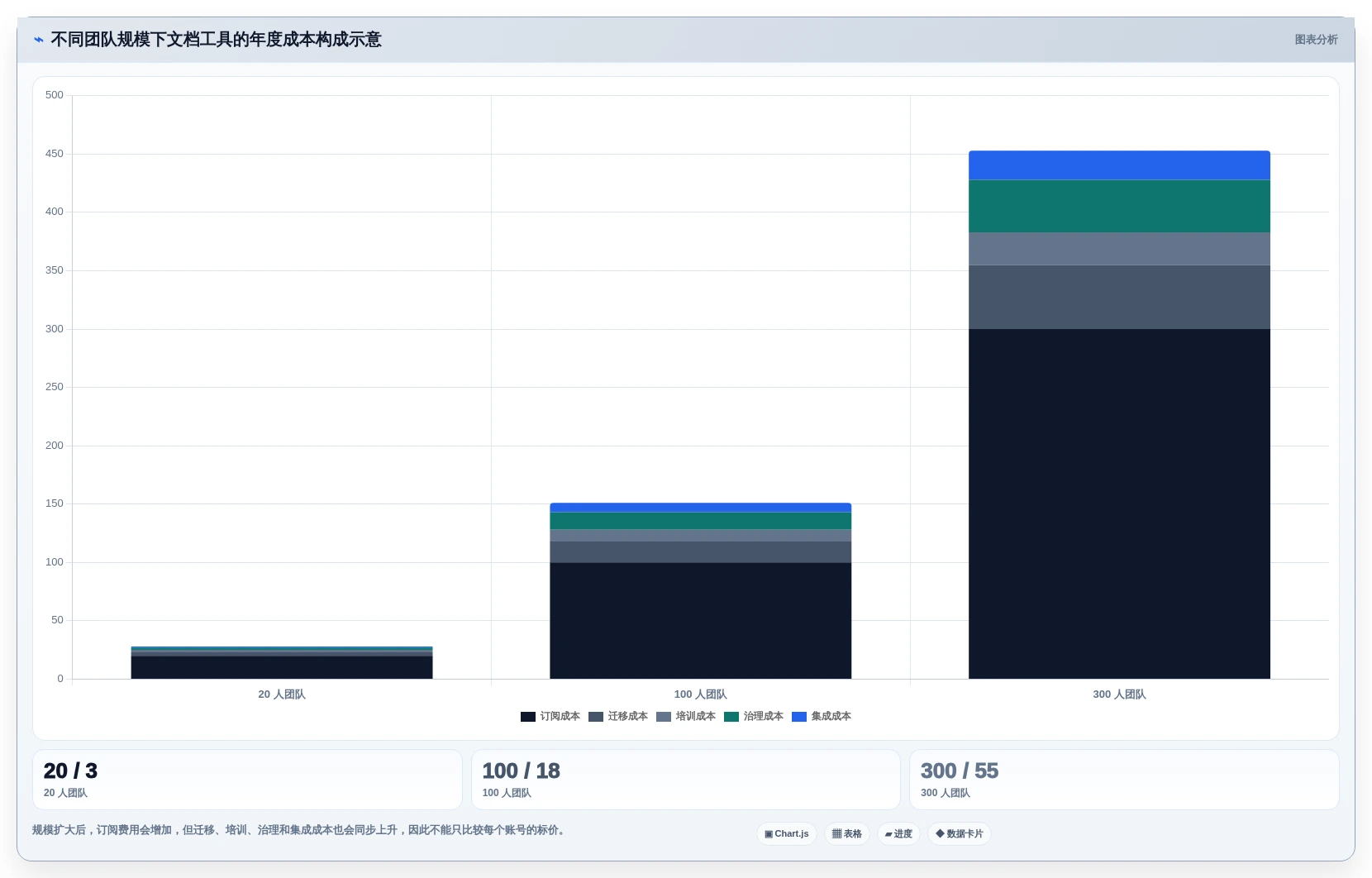Click the green 治理成本 segment of 100 人团队 bar
The height and width of the screenshot is (878, 1372).
[x=700, y=521]
